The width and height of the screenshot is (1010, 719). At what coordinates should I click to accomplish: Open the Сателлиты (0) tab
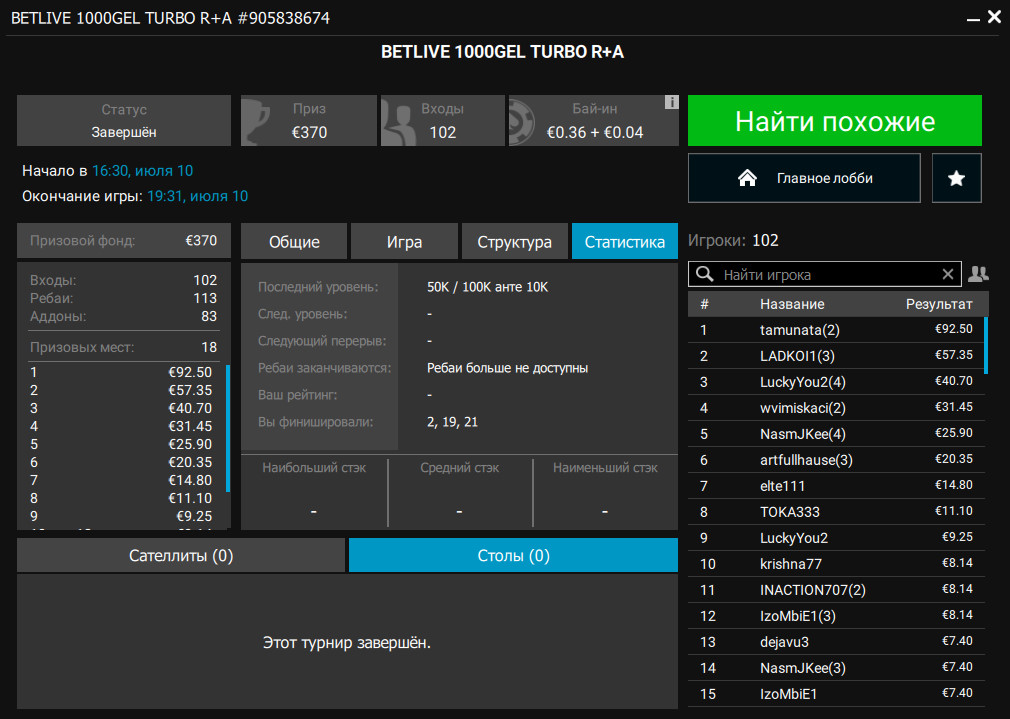pyautogui.click(x=181, y=555)
